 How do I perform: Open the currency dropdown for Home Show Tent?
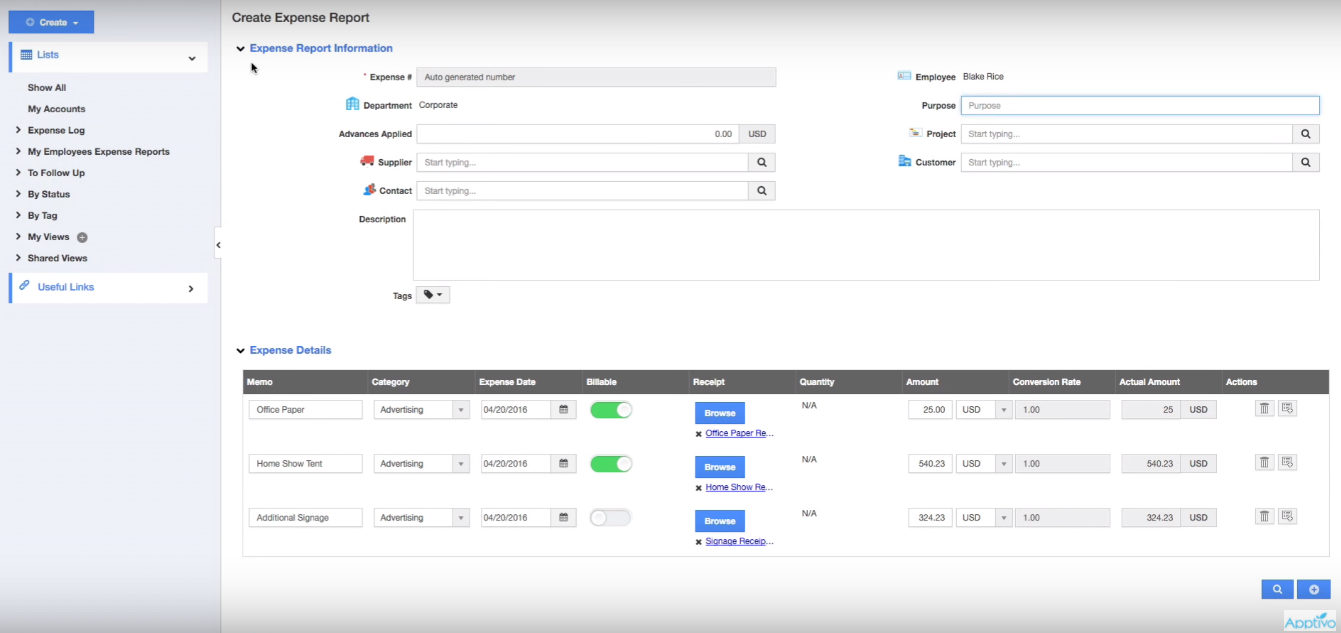[1005, 463]
